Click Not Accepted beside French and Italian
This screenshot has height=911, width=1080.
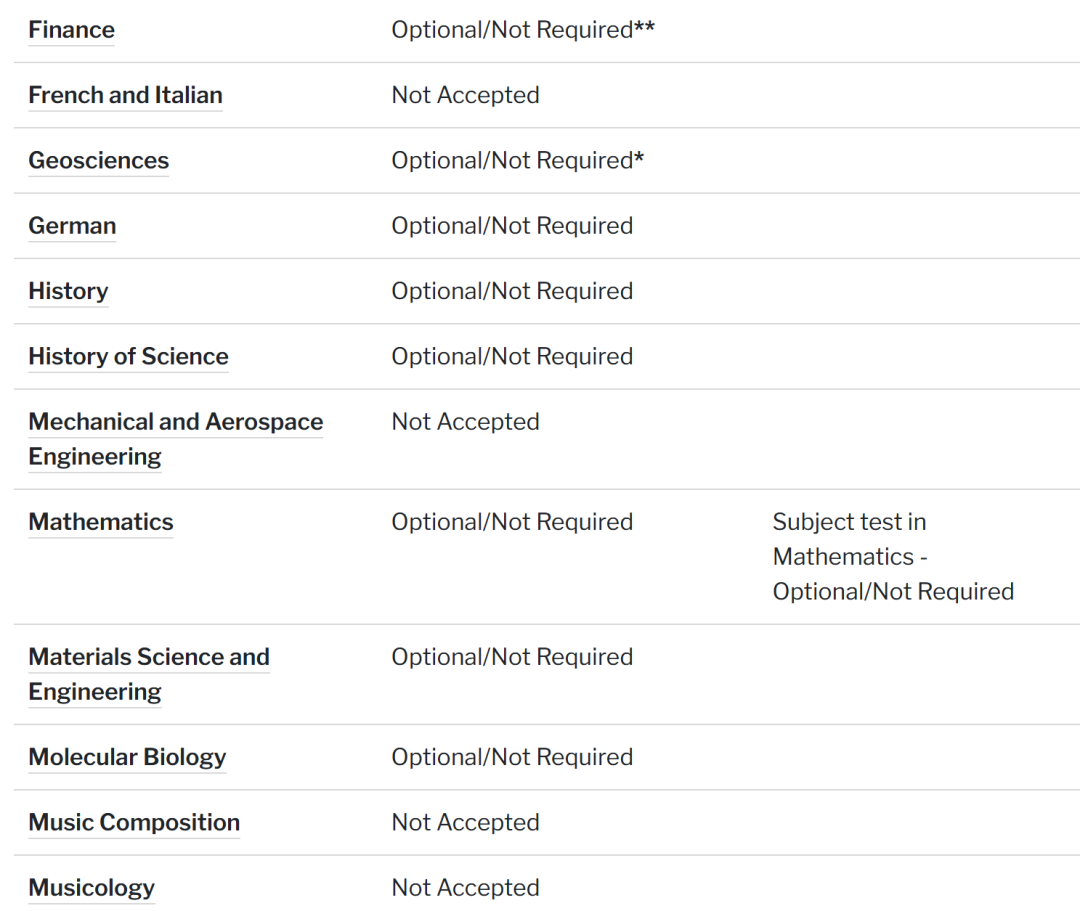[x=465, y=95]
